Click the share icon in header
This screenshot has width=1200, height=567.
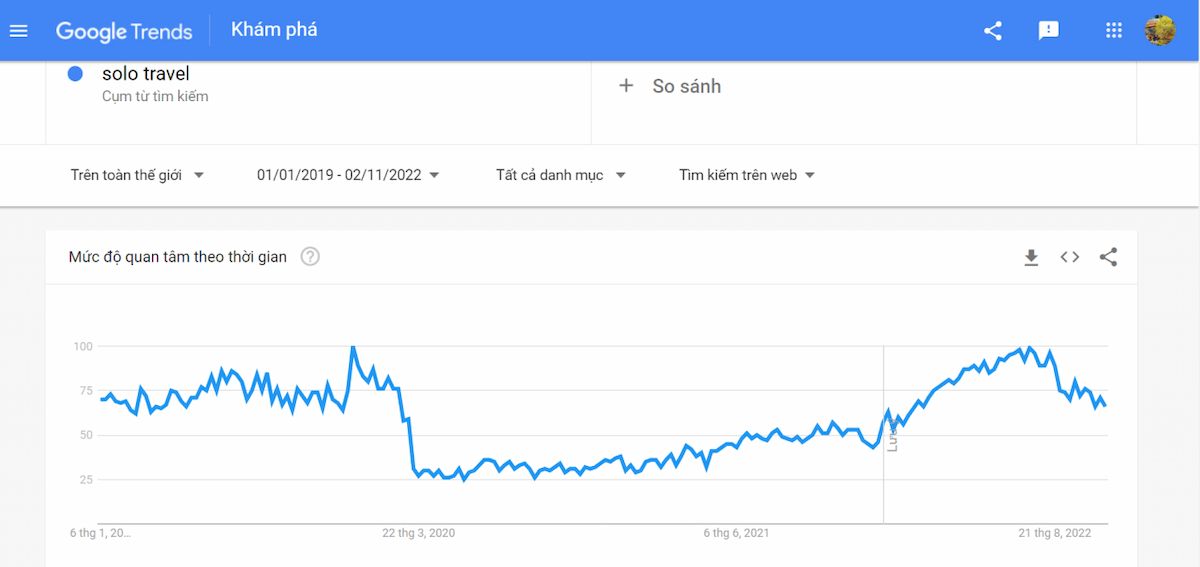tap(993, 30)
